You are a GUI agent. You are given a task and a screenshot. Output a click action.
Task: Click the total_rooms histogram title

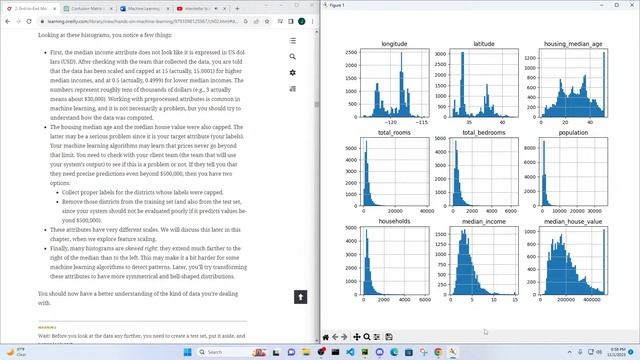point(394,133)
